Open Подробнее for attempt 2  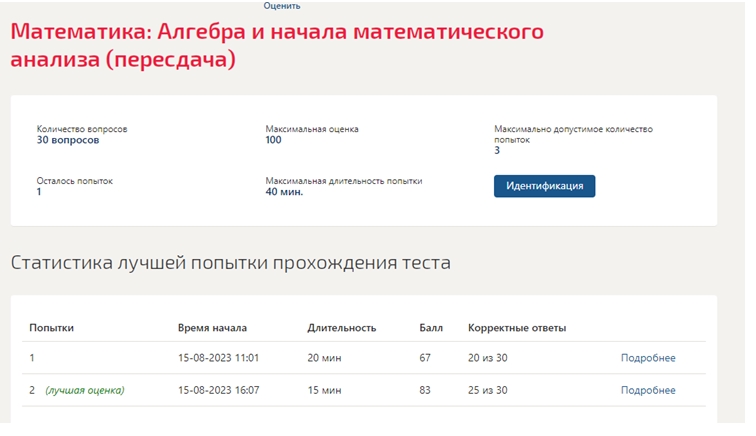648,390
